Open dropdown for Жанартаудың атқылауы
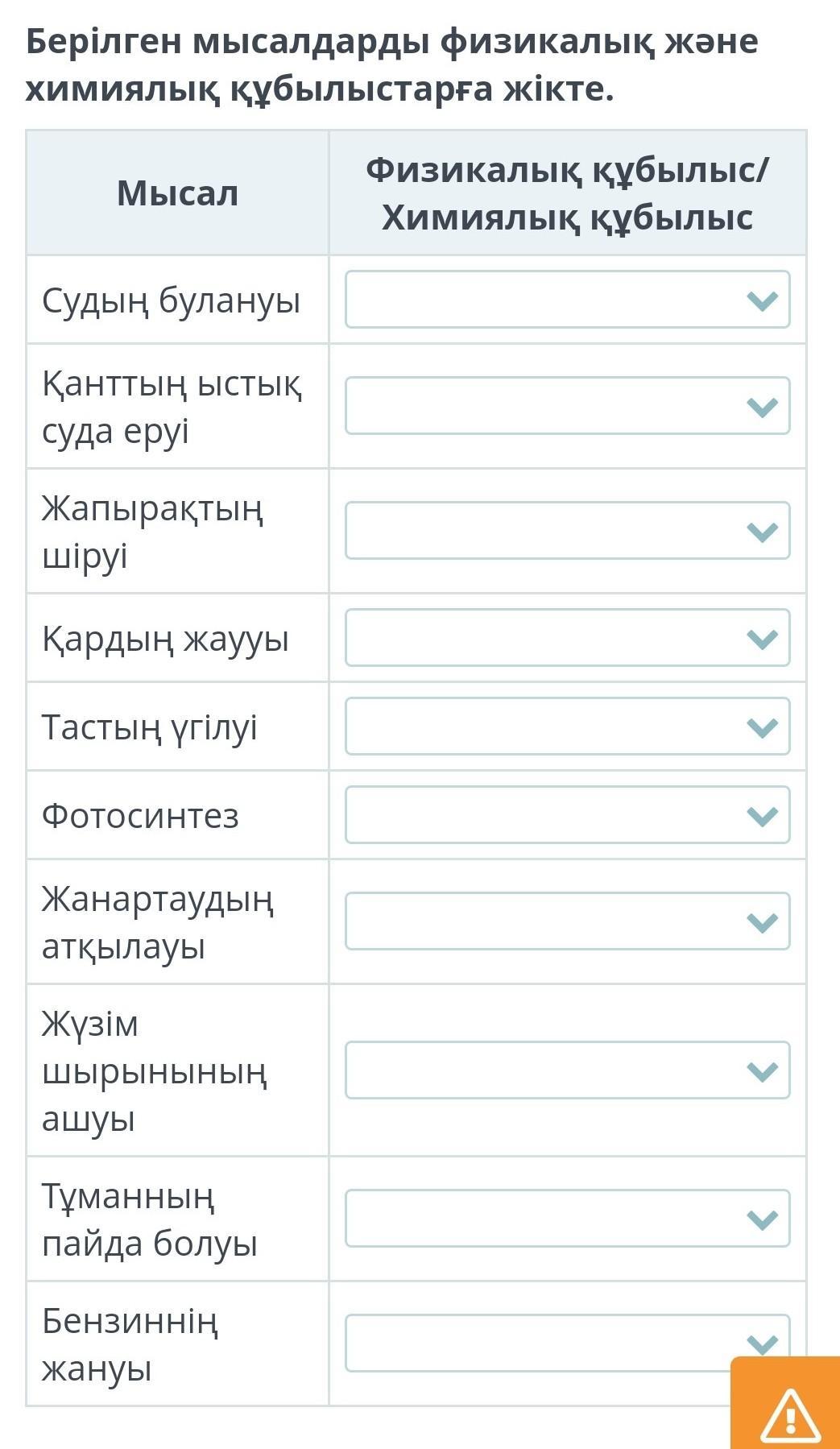 pyautogui.click(x=568, y=921)
